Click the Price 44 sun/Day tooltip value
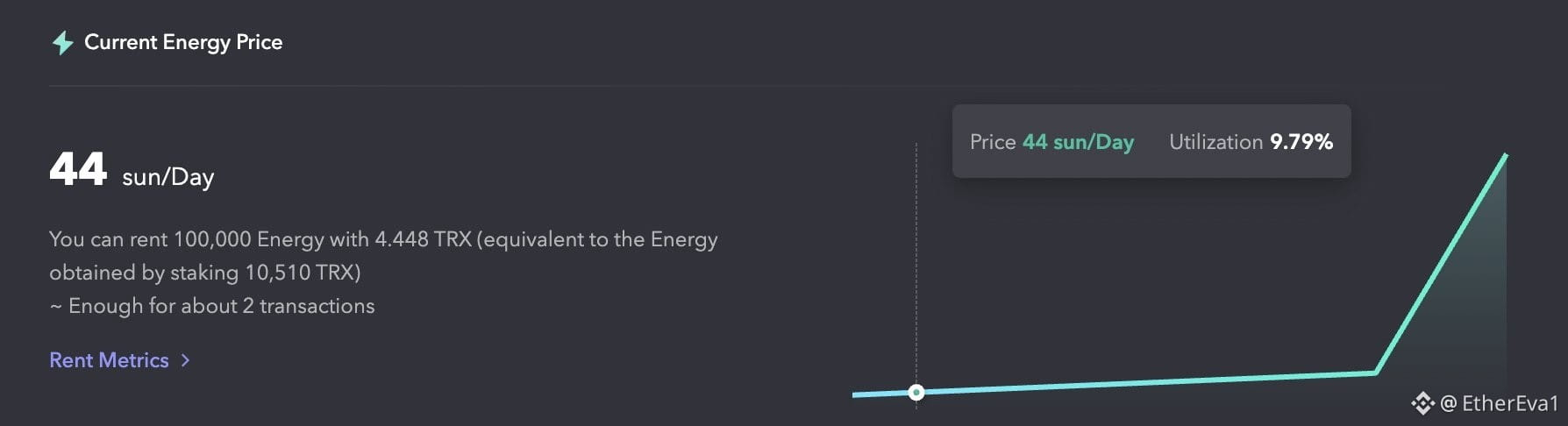 tap(1078, 142)
